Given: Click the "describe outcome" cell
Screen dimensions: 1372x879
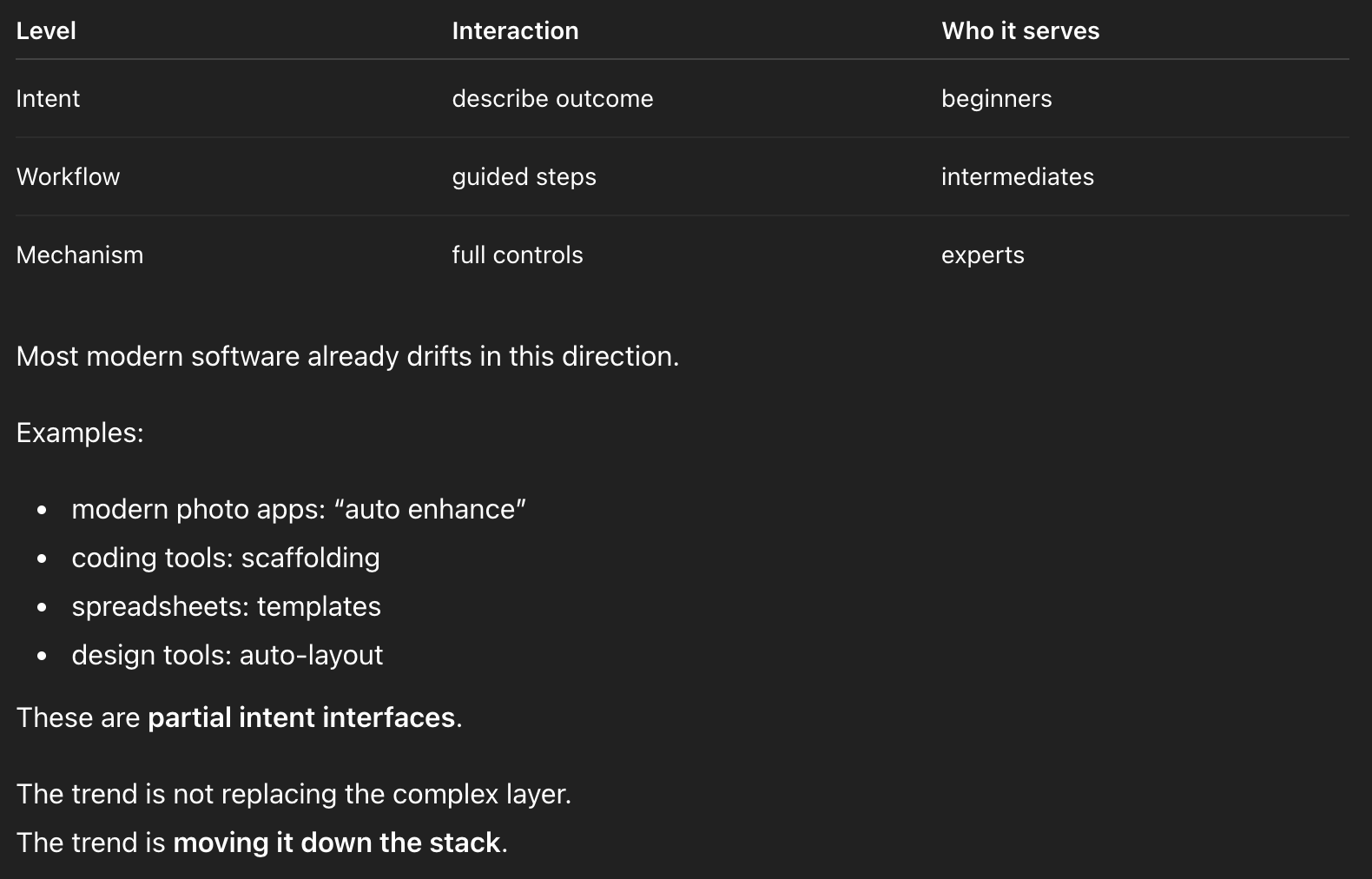Looking at the screenshot, I should coord(552,99).
